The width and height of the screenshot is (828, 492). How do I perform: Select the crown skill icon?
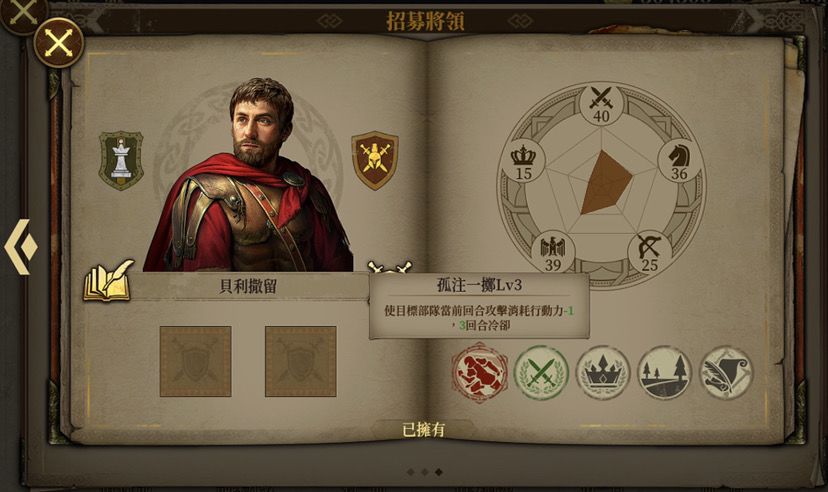[x=603, y=373]
